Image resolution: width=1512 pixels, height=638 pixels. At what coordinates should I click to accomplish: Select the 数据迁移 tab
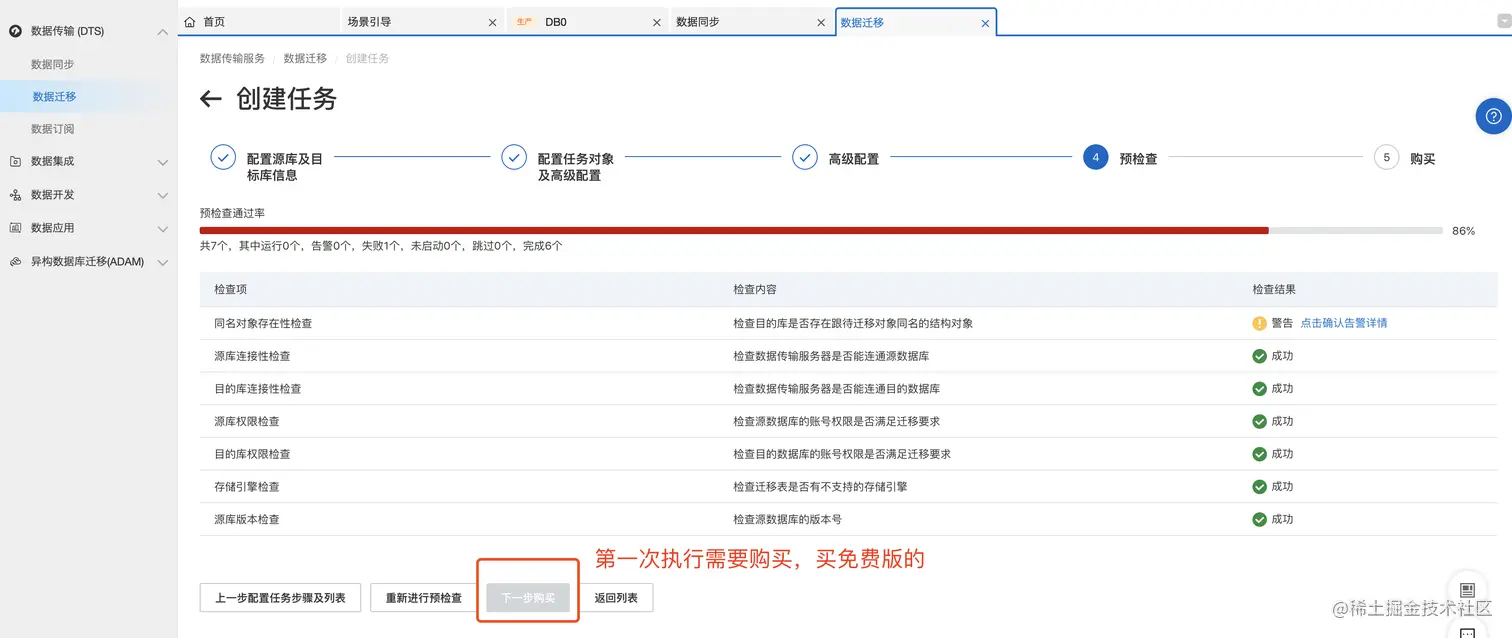point(915,22)
